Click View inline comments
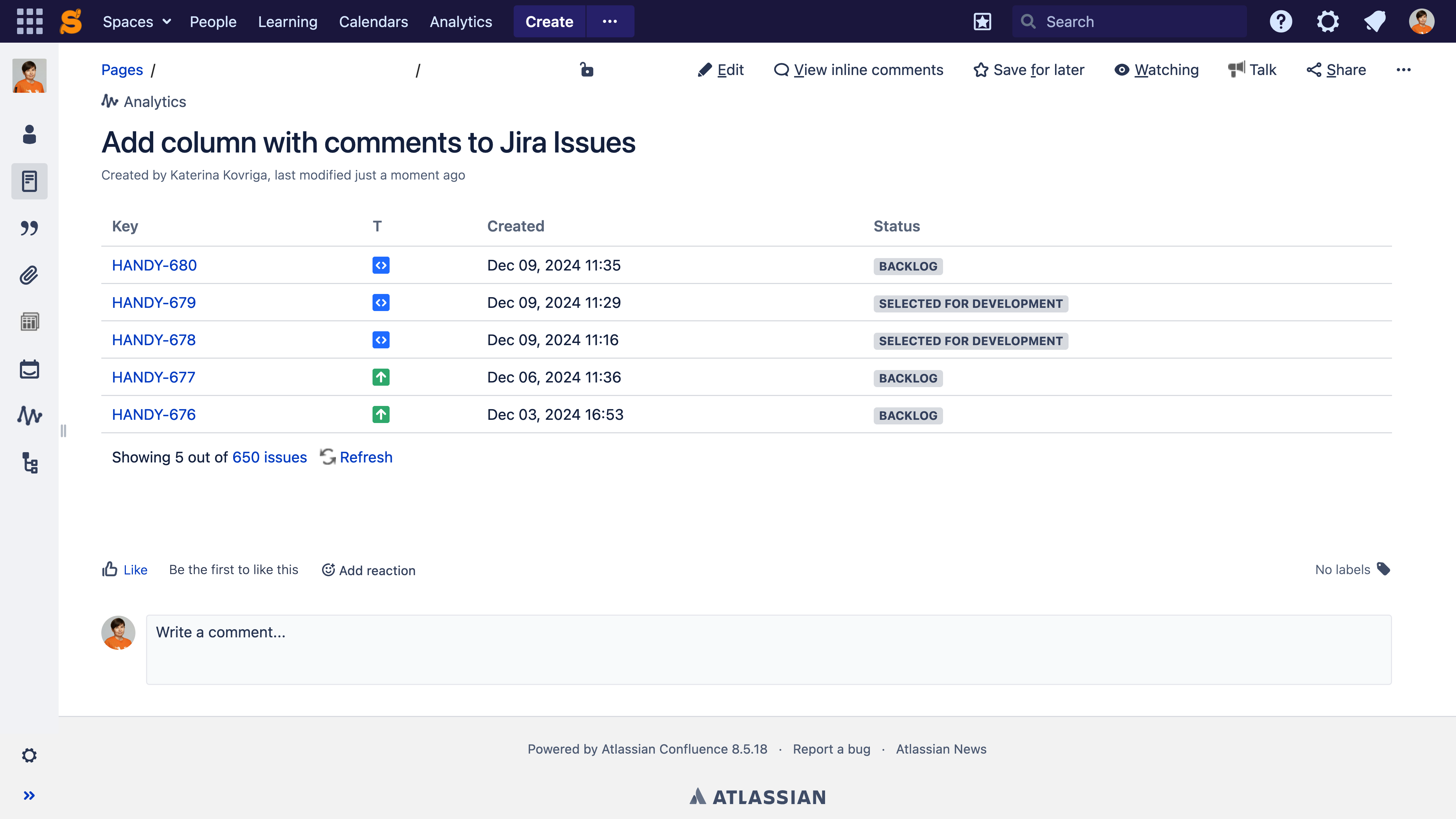Screen dimensions: 1456x819 click(858, 70)
